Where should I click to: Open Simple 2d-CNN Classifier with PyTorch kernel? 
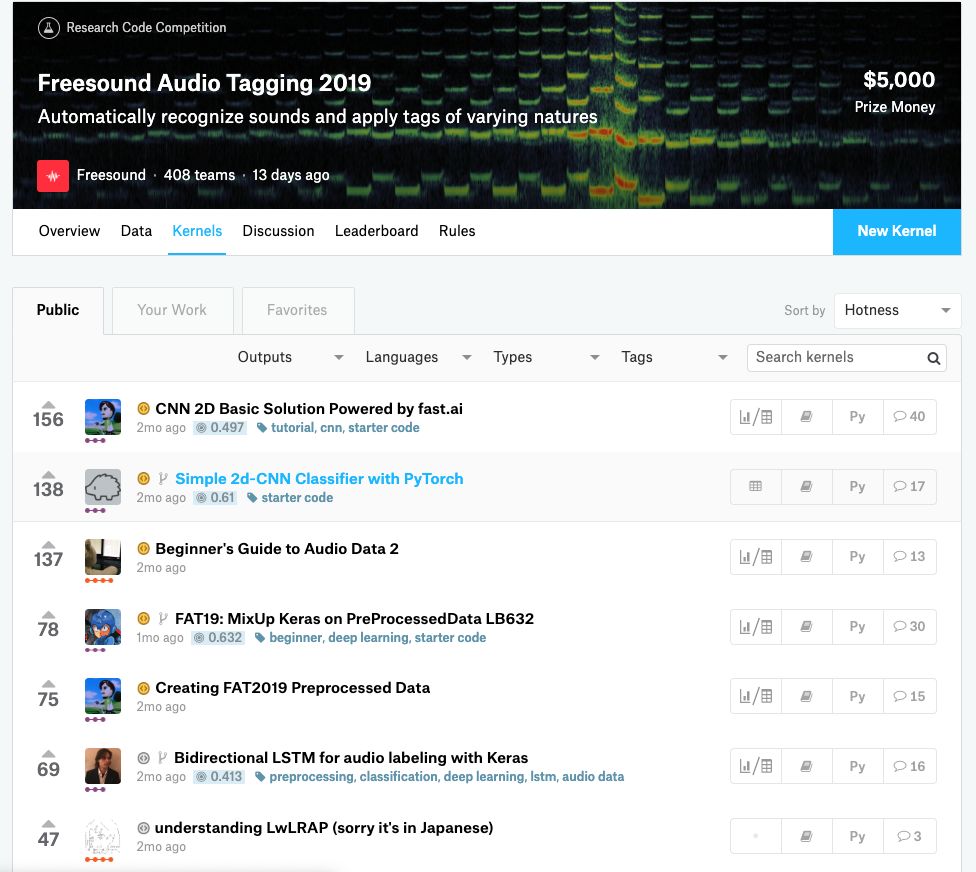pos(319,479)
